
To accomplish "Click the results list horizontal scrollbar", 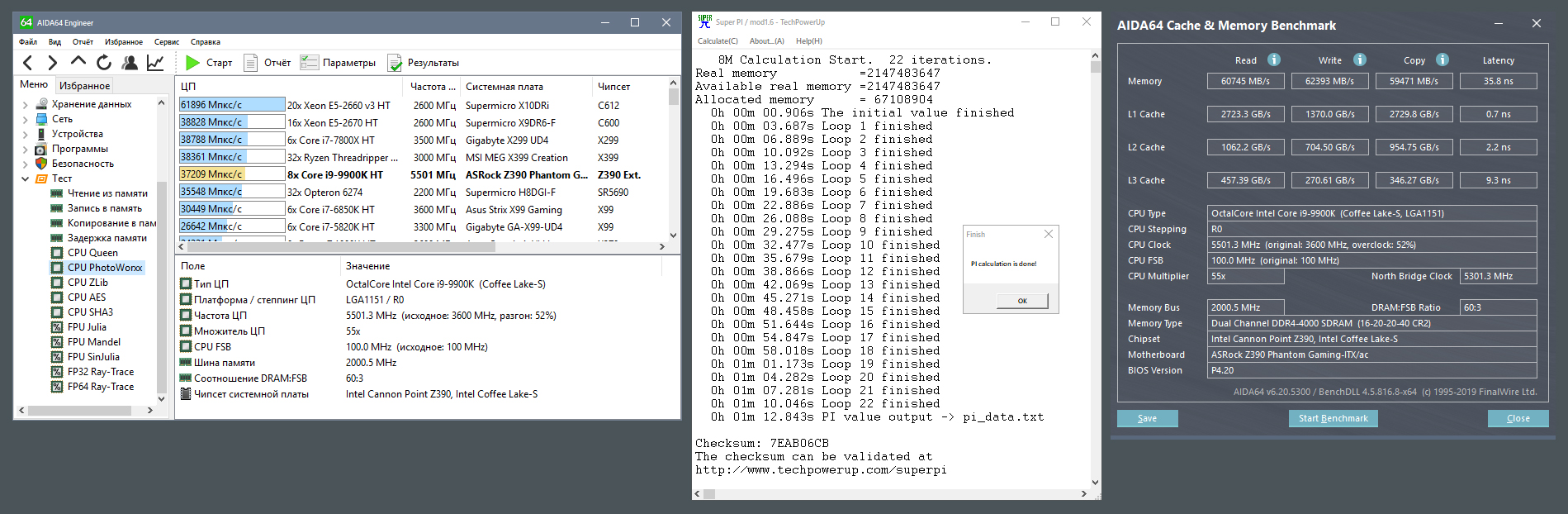I will click(421, 246).
